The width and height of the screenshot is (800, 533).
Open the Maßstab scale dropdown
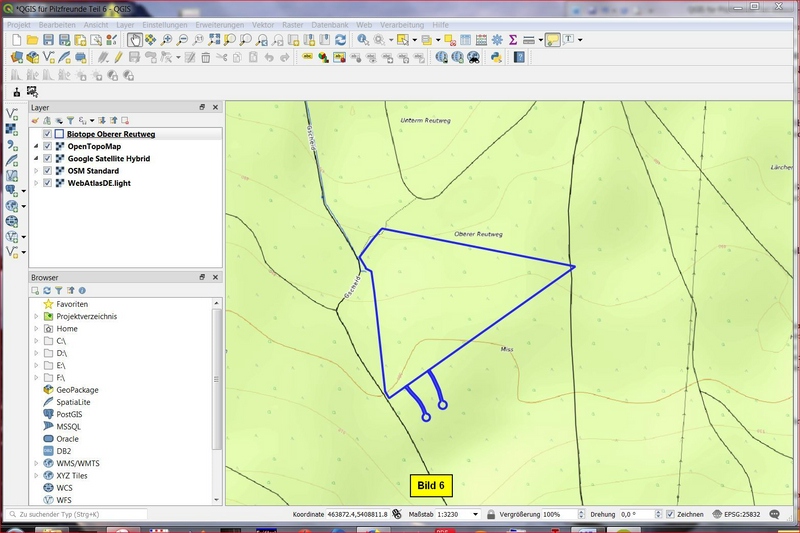click(475, 514)
